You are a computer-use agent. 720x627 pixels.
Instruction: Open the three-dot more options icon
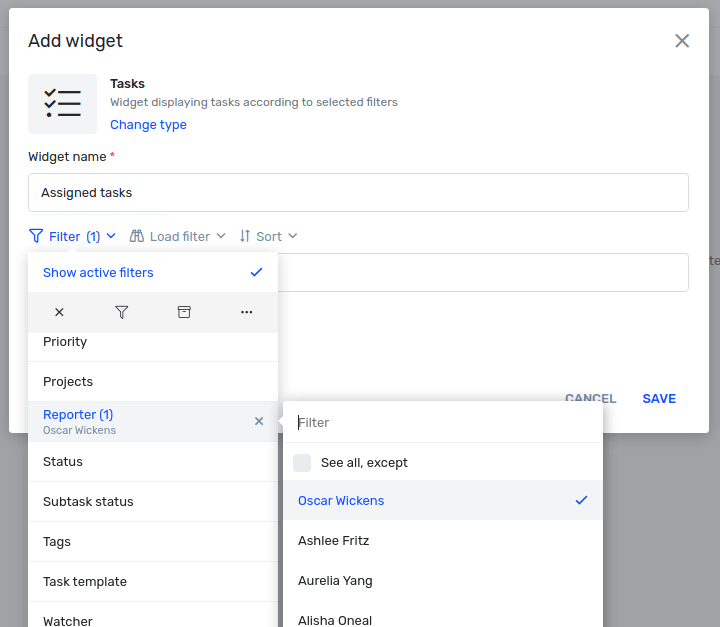coord(247,312)
